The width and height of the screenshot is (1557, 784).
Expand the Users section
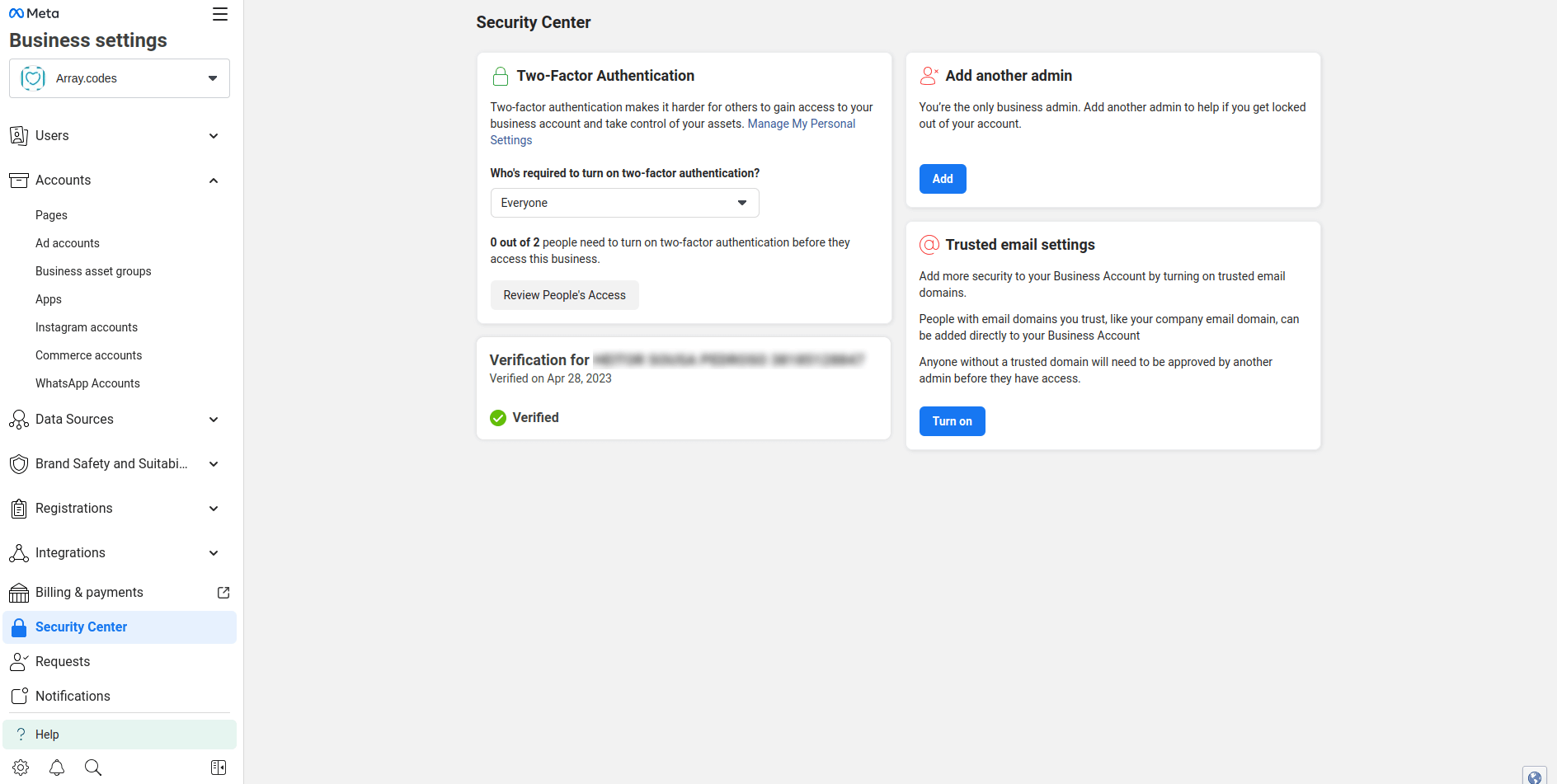coord(214,136)
